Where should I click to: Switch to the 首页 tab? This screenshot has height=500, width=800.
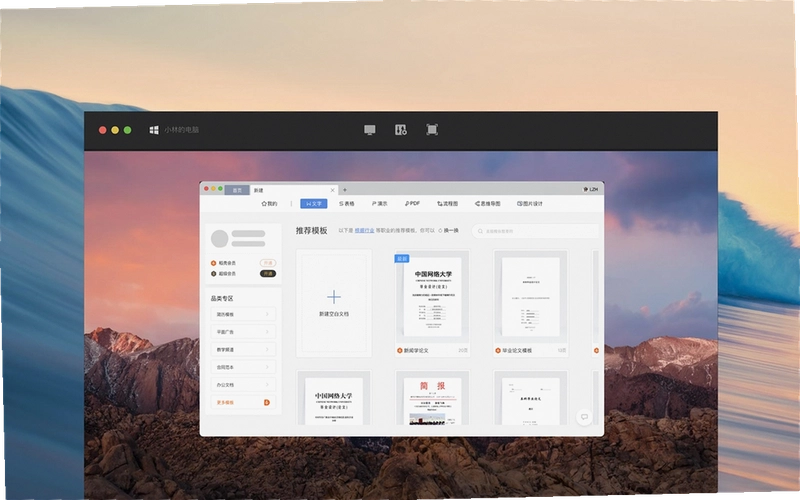(x=237, y=190)
